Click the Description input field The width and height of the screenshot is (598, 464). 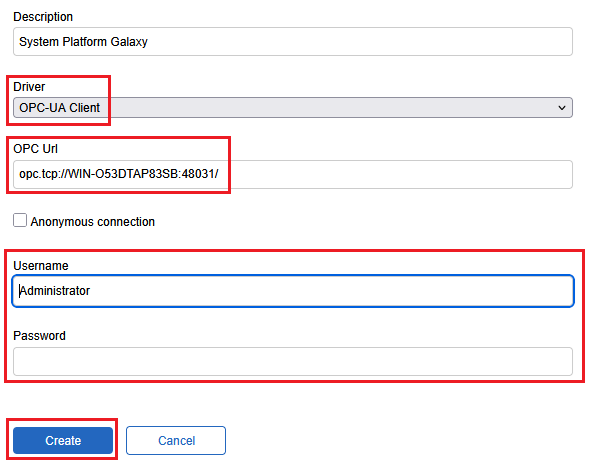point(293,42)
